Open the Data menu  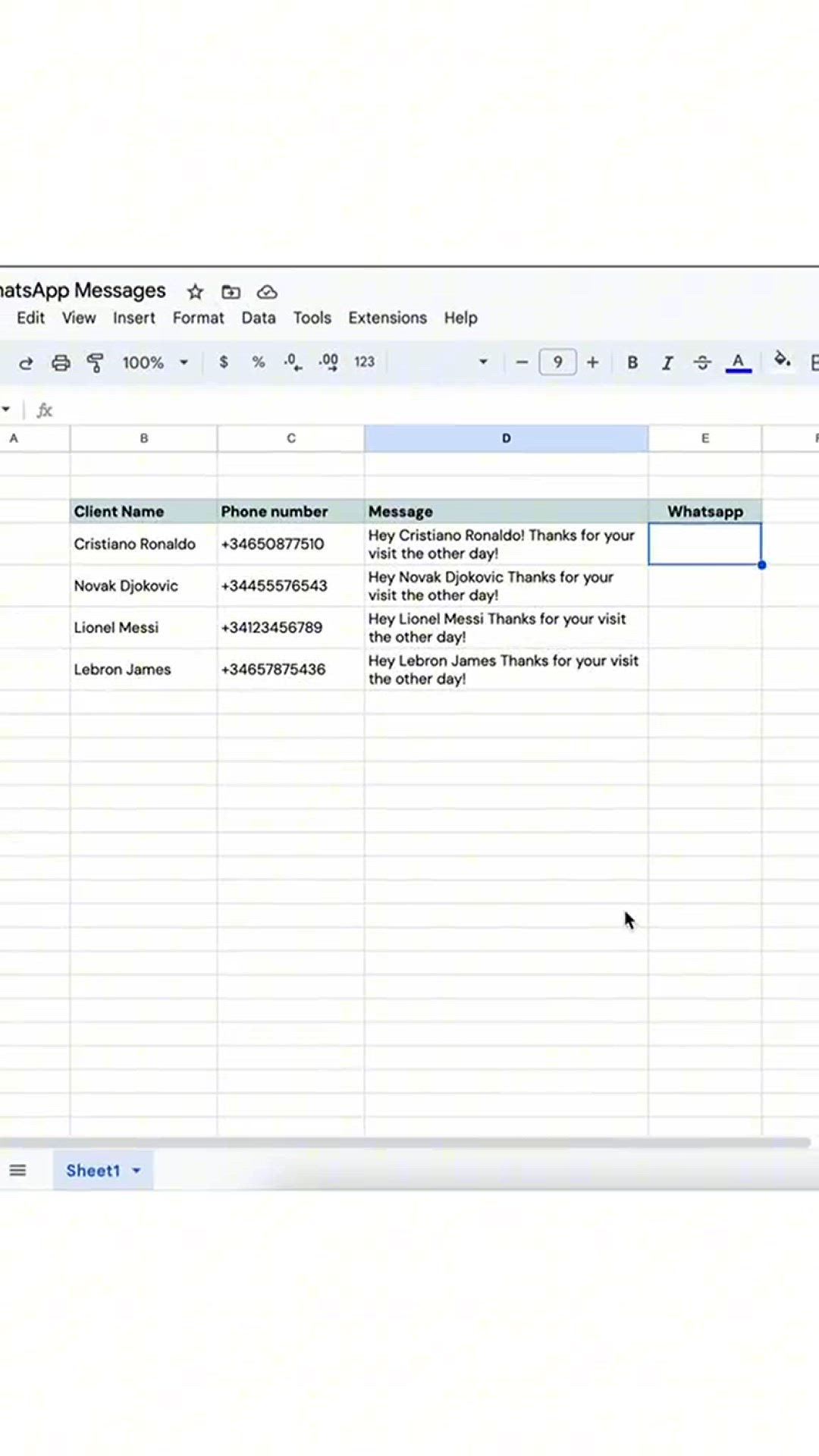point(259,318)
